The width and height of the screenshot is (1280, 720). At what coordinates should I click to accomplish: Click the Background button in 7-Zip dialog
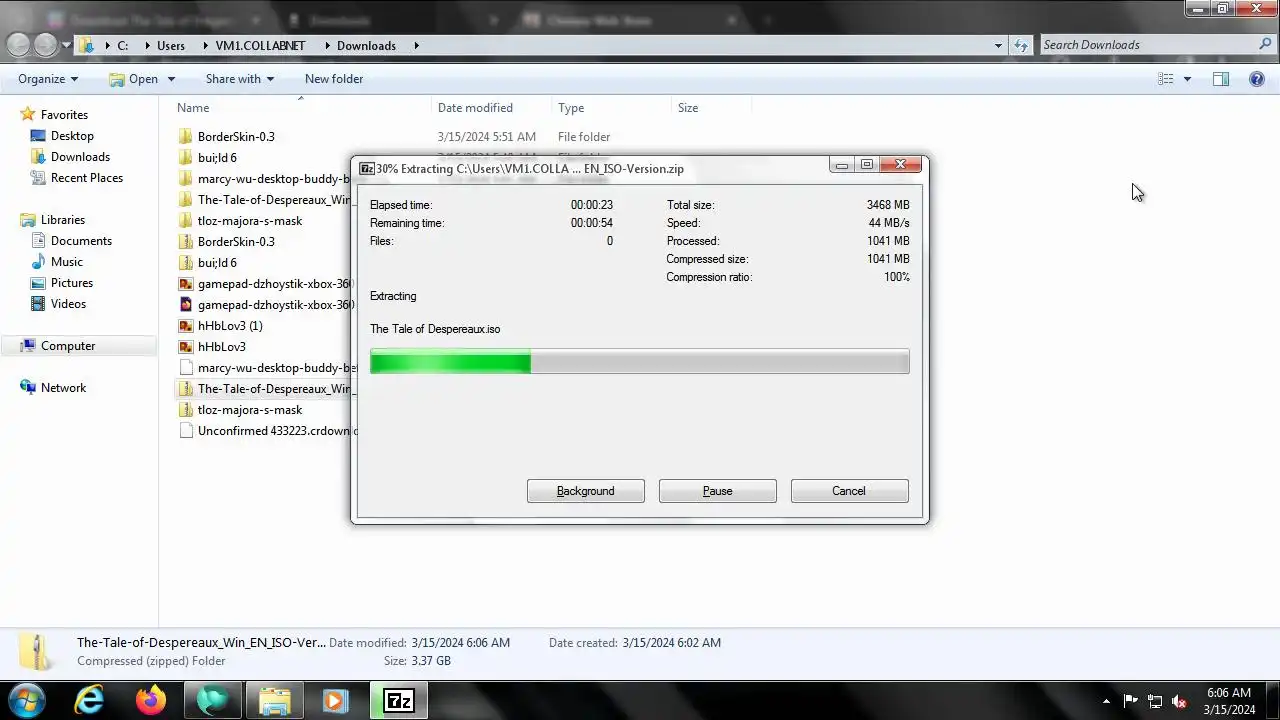pyautogui.click(x=586, y=491)
